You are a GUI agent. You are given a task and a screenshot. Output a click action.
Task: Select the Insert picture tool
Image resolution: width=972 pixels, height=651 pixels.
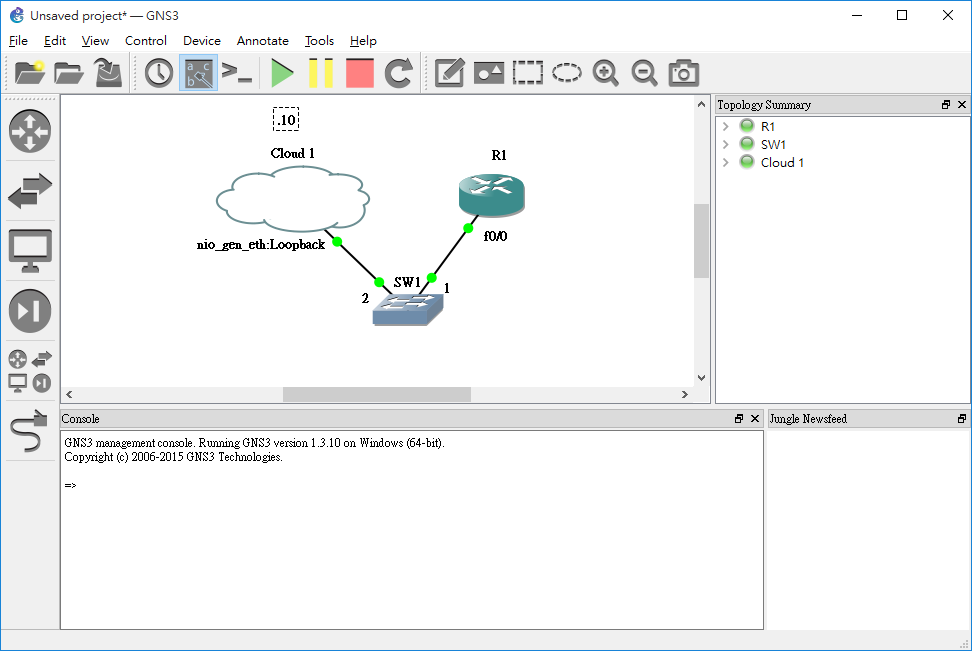(x=488, y=73)
